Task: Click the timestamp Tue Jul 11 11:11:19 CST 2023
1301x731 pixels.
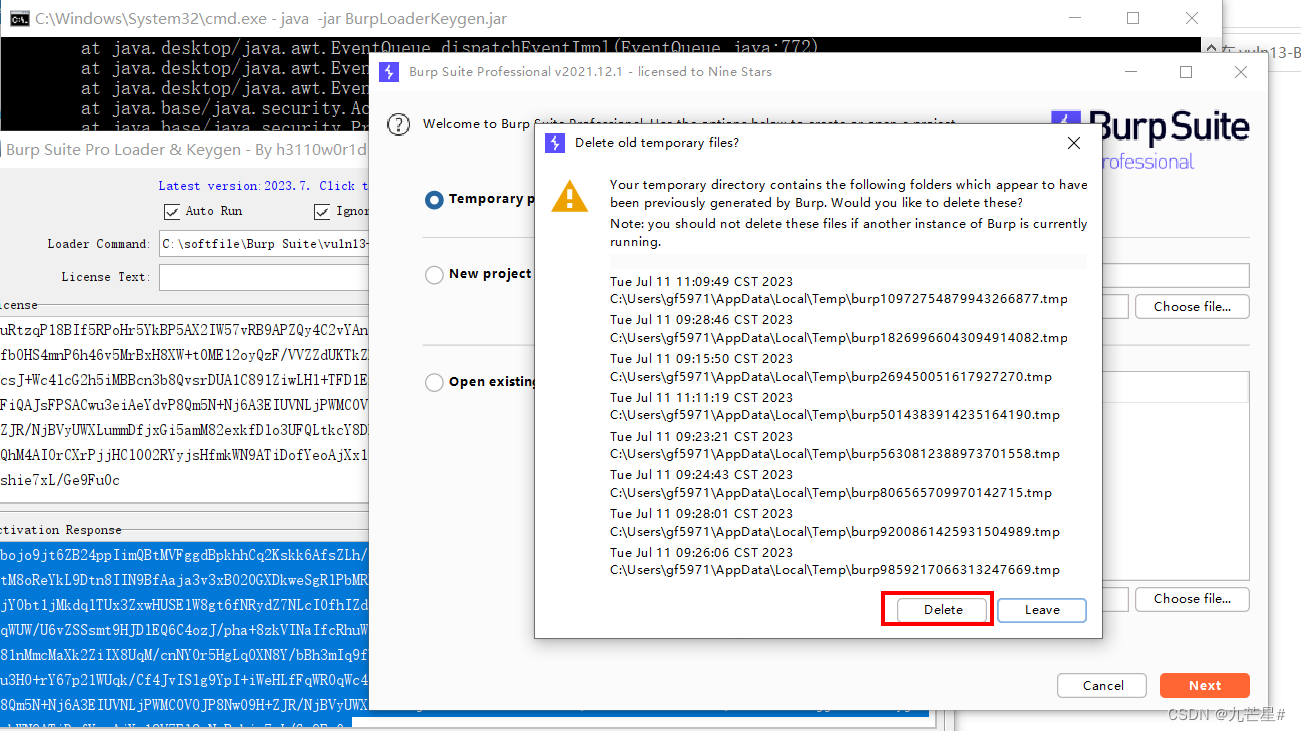Action: 701,397
